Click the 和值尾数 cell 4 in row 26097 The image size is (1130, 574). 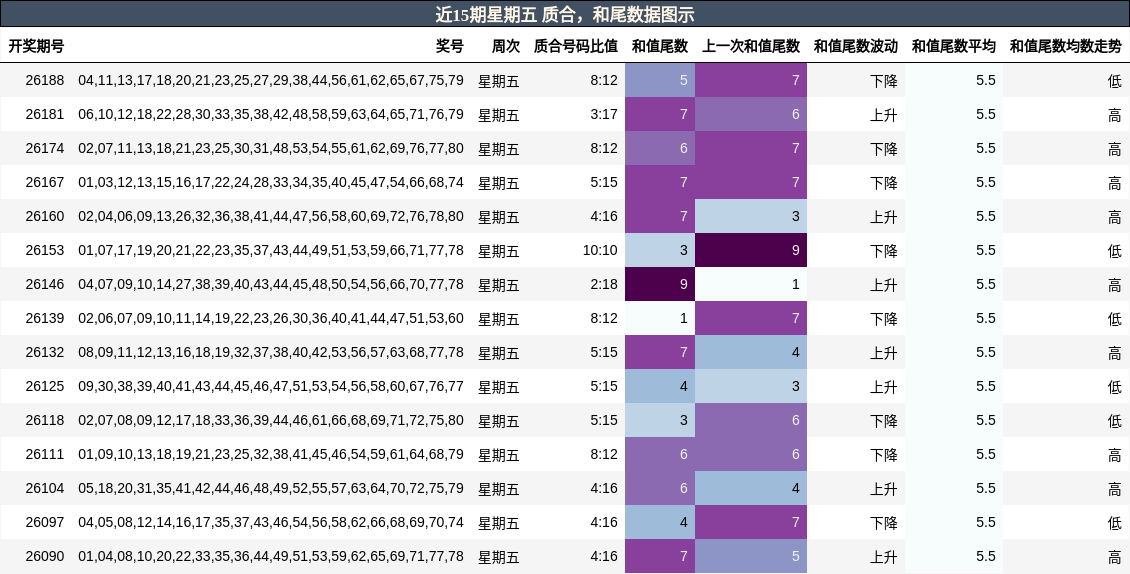coord(660,522)
